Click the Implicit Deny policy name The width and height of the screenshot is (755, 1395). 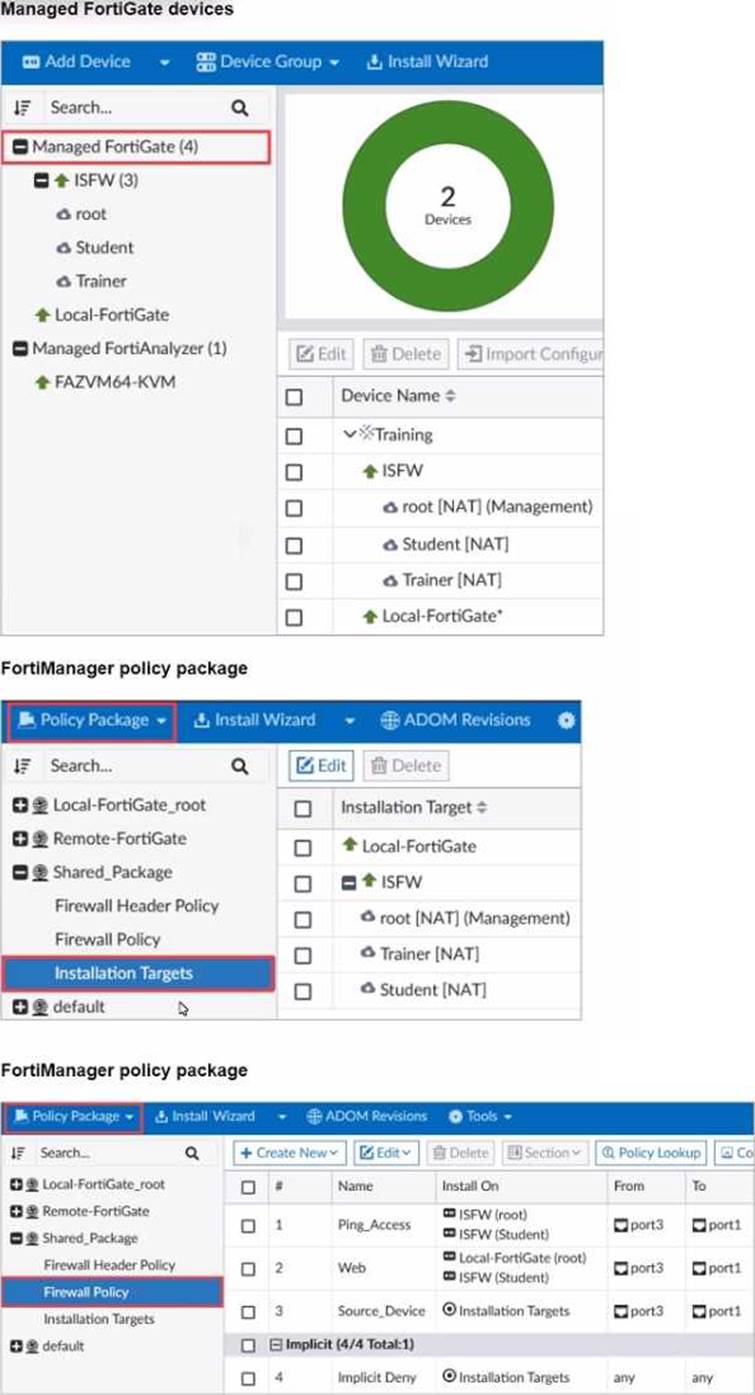[376, 1378]
